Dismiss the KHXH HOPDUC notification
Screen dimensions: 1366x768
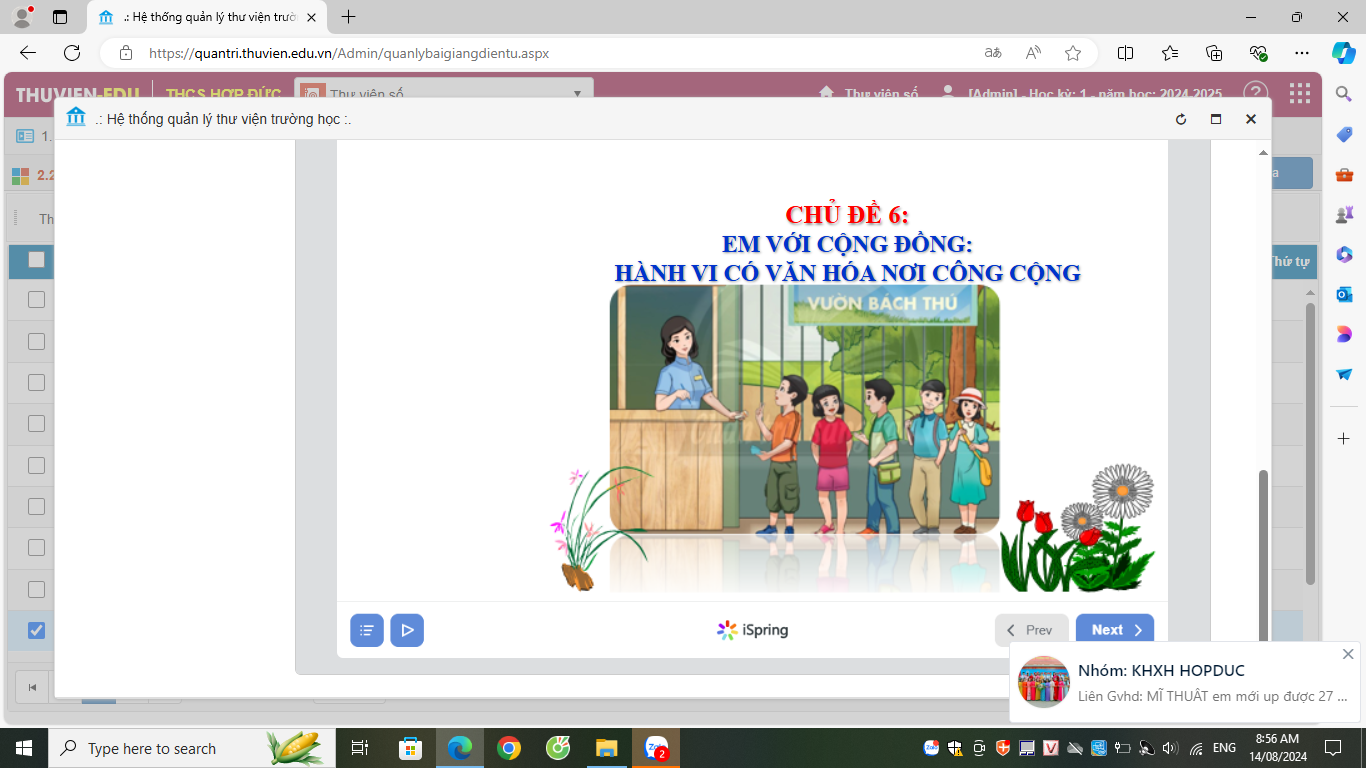pos(1348,654)
